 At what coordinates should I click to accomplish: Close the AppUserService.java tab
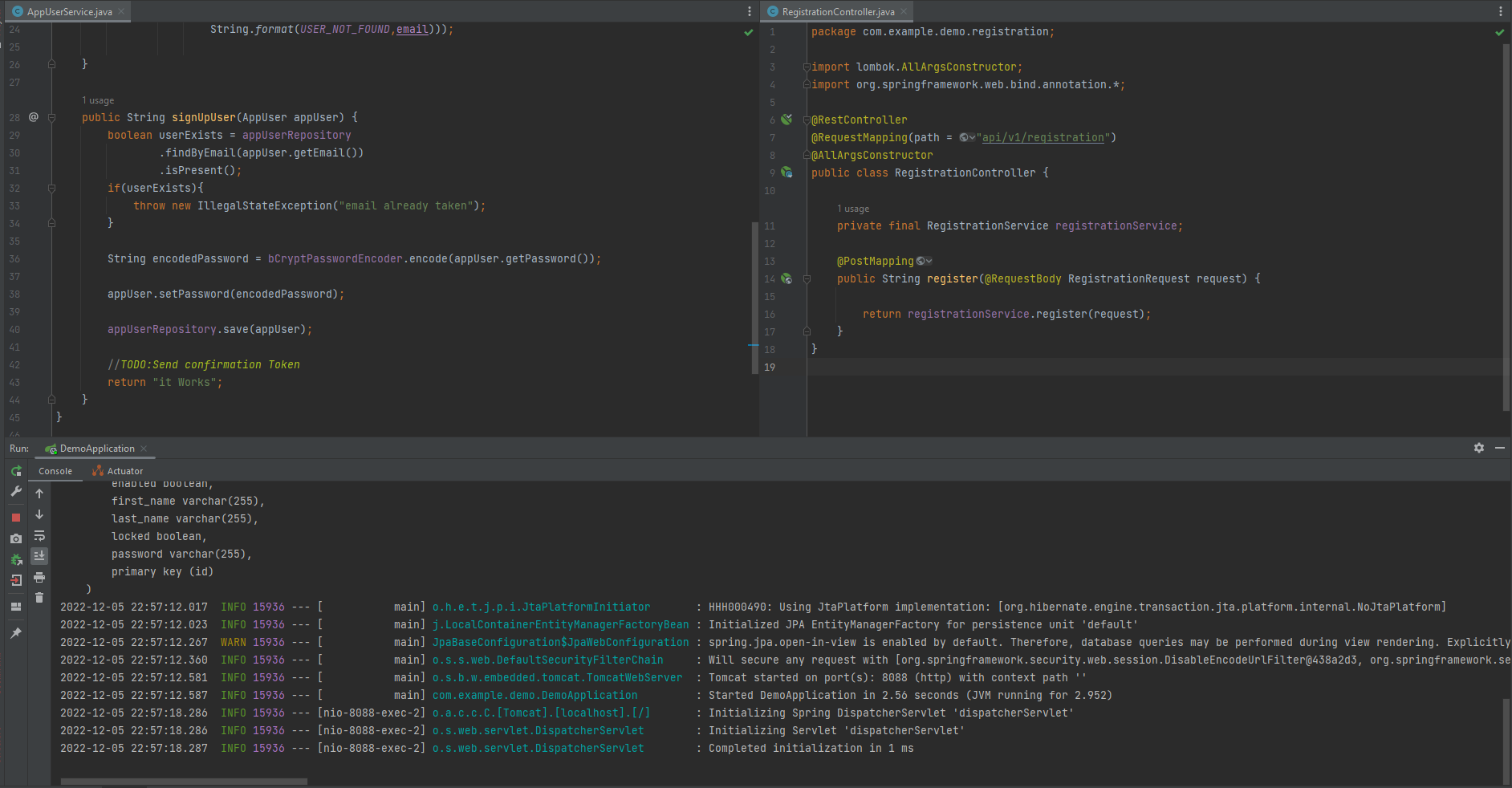tap(121, 11)
